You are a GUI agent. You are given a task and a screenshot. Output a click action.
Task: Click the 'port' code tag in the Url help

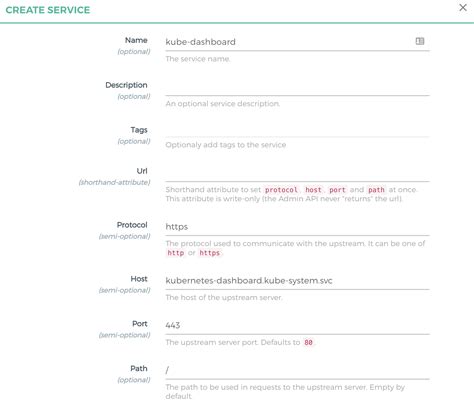pyautogui.click(x=337, y=190)
